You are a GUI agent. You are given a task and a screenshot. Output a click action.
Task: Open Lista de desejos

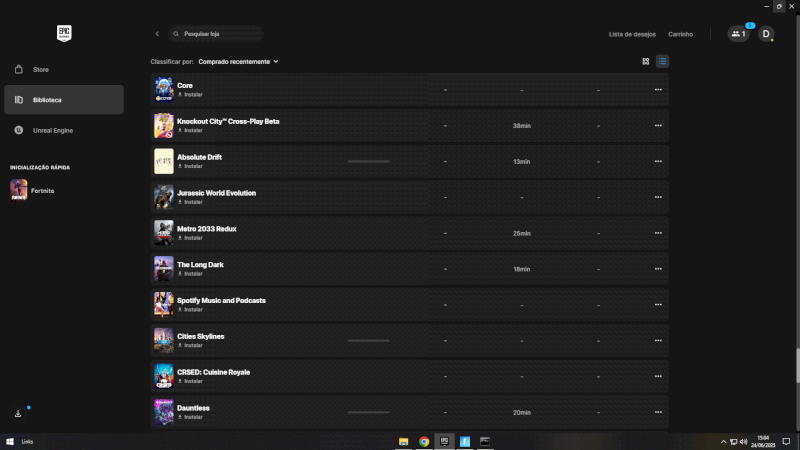pyautogui.click(x=632, y=34)
